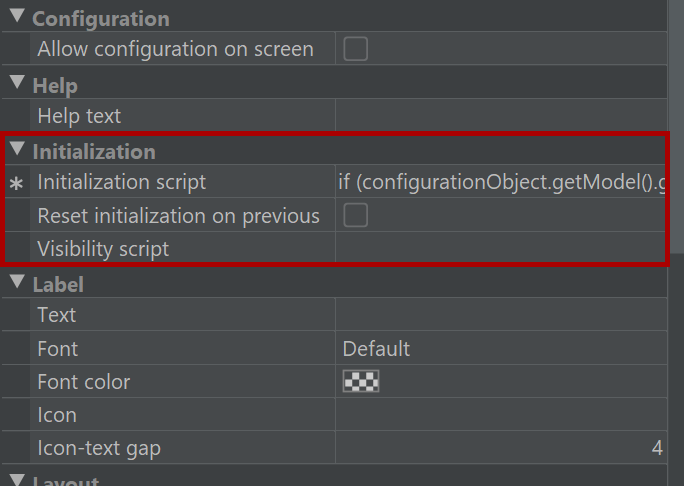Viewport: 684px width, 486px height.
Task: Edit the Initialization script value field
Action: coord(501,181)
